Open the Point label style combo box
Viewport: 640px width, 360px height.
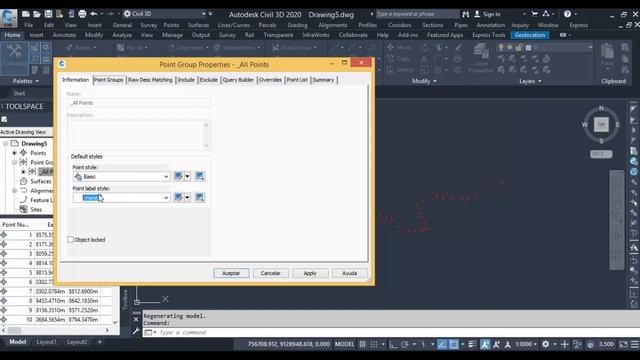click(121, 198)
